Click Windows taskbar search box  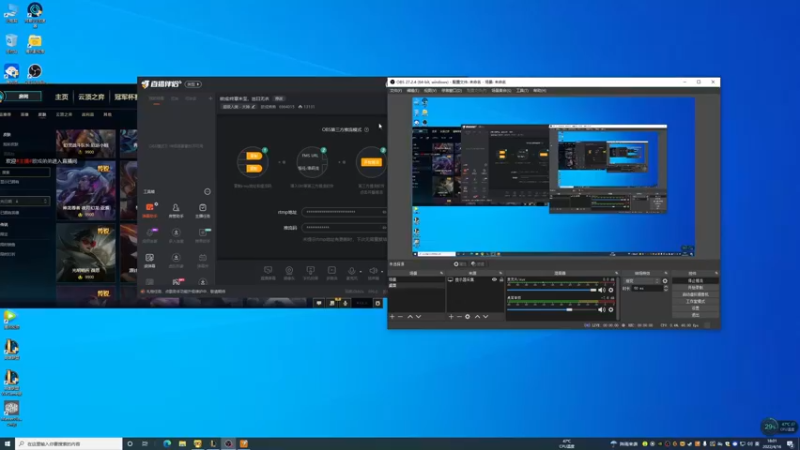point(69,444)
